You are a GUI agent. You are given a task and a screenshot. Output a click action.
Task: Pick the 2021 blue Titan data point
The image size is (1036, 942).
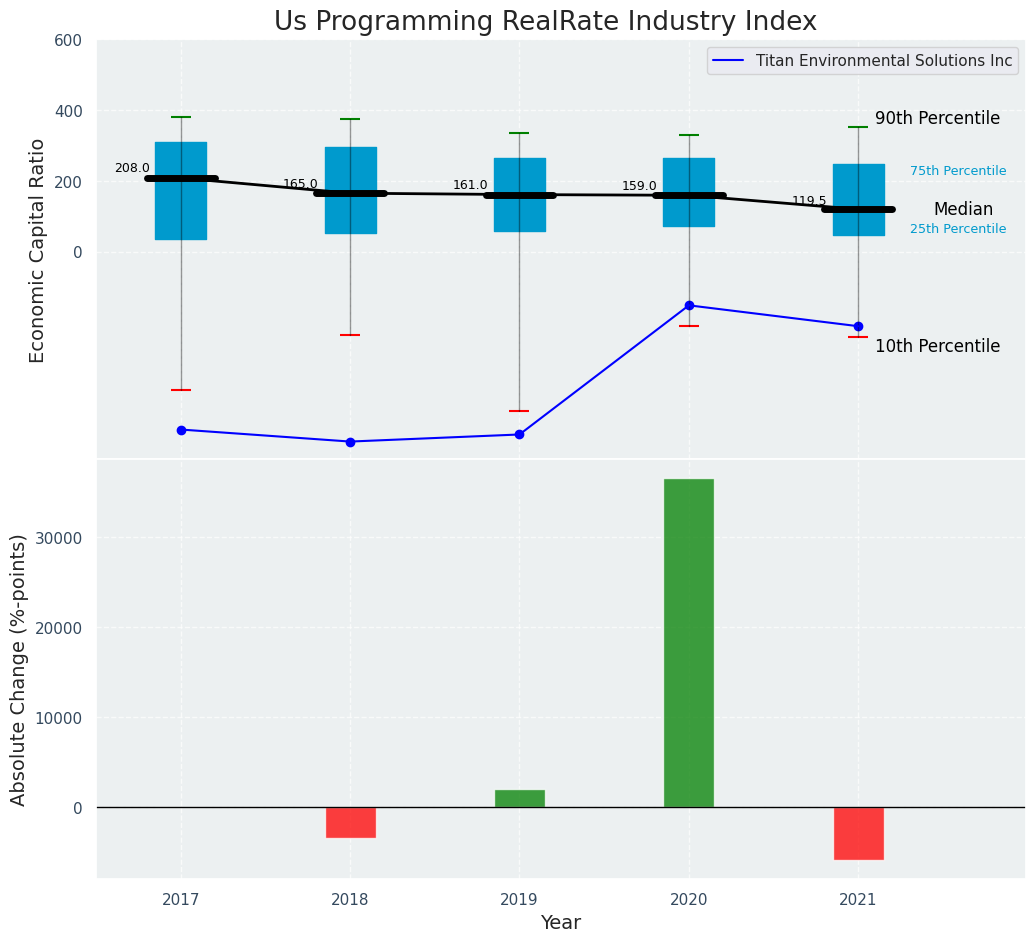(858, 326)
